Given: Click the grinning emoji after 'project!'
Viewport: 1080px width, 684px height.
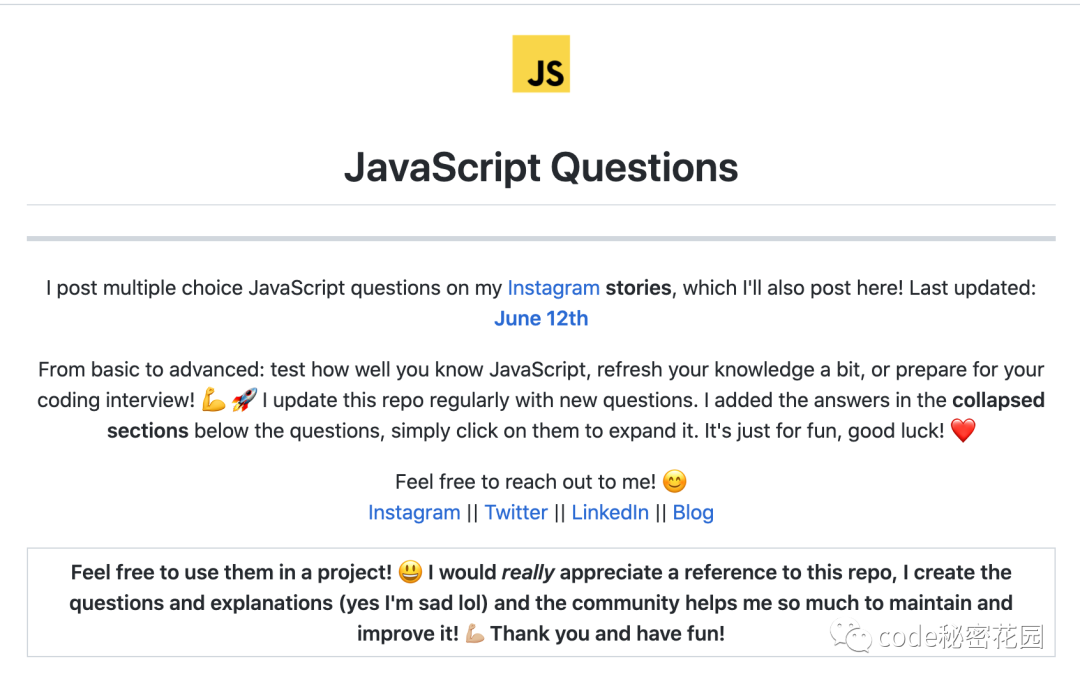Looking at the screenshot, I should pos(410,572).
